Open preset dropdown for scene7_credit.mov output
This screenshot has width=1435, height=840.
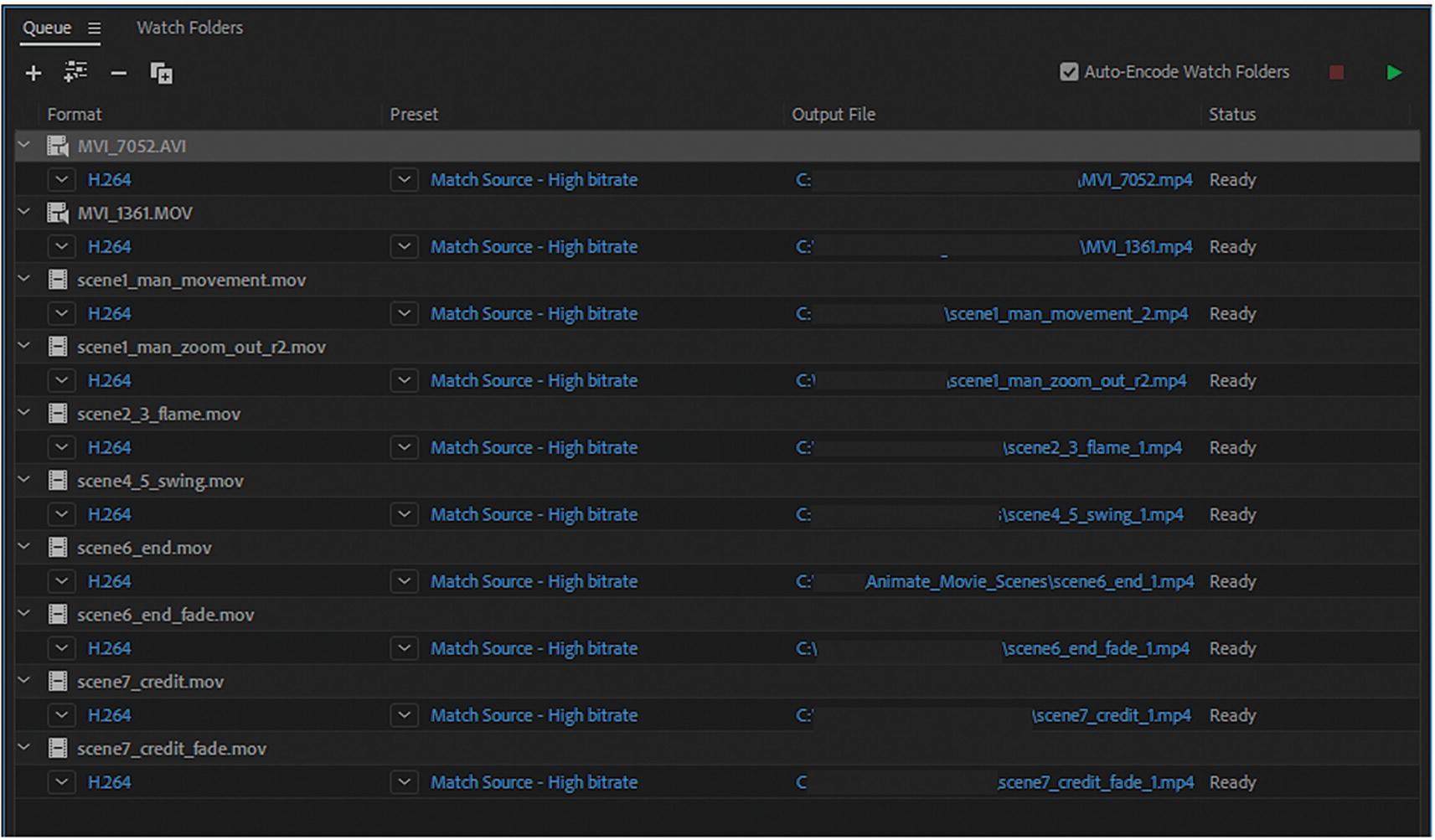point(404,715)
